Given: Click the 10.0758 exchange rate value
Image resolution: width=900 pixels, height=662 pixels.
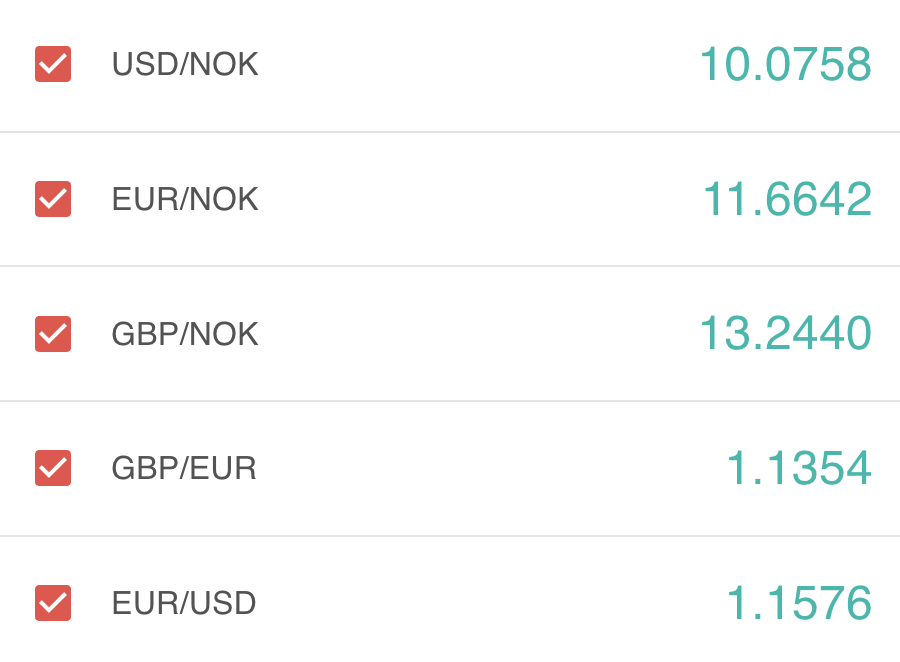Looking at the screenshot, I should (785, 65).
